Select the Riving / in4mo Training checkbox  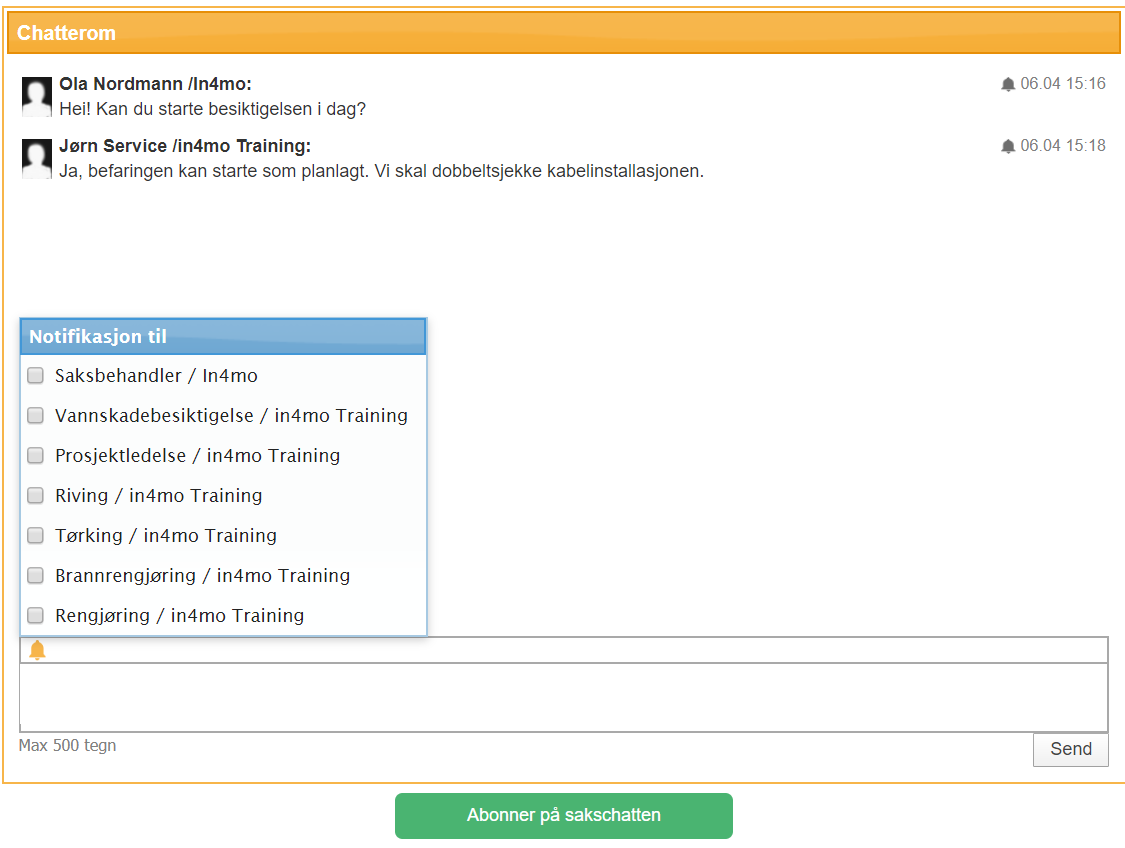tap(36, 496)
